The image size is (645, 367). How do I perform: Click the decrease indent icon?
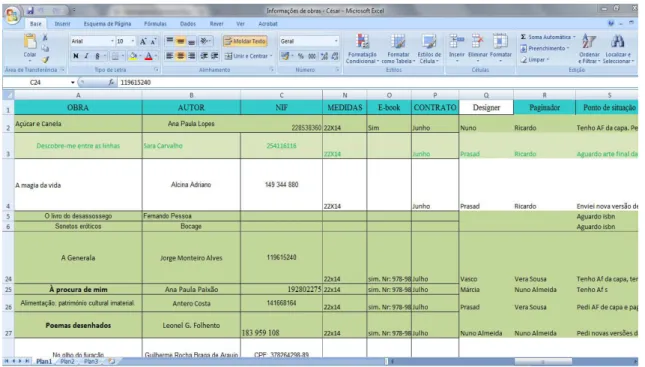pos(204,56)
